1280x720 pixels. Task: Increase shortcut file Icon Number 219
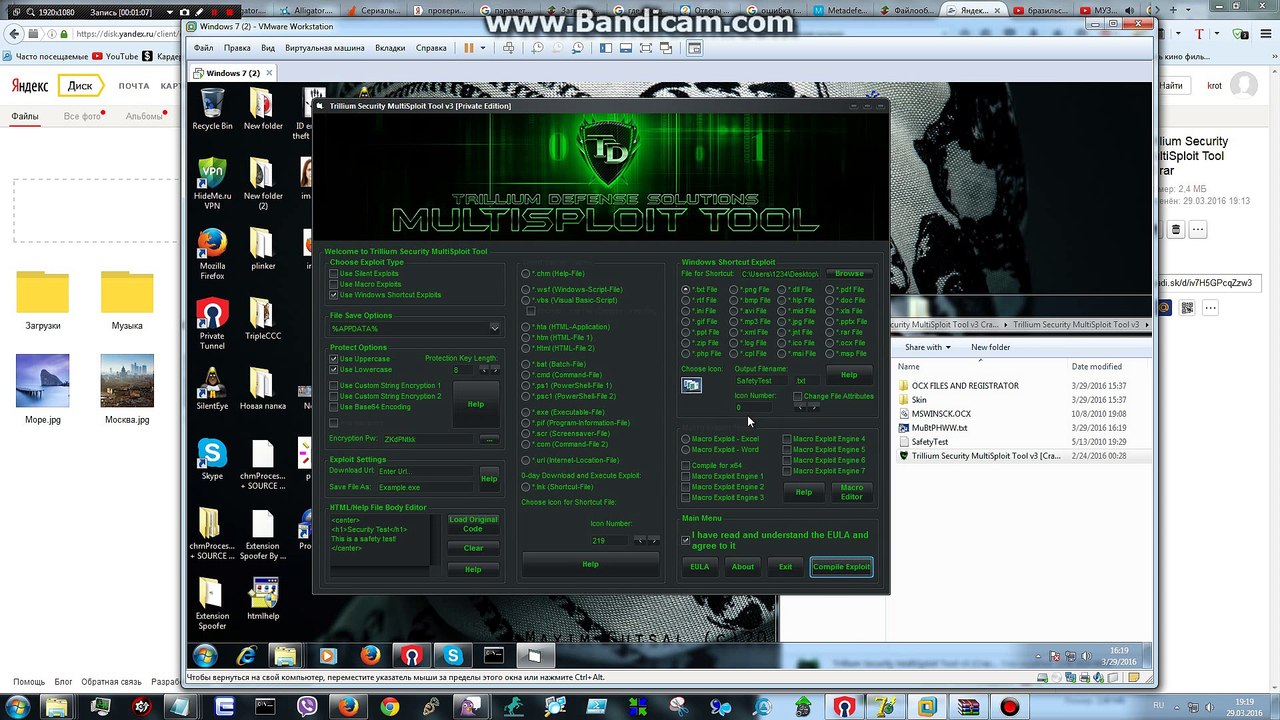click(654, 540)
